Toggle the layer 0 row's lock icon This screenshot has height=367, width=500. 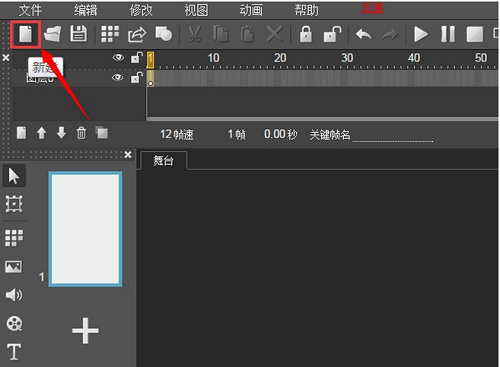137,78
